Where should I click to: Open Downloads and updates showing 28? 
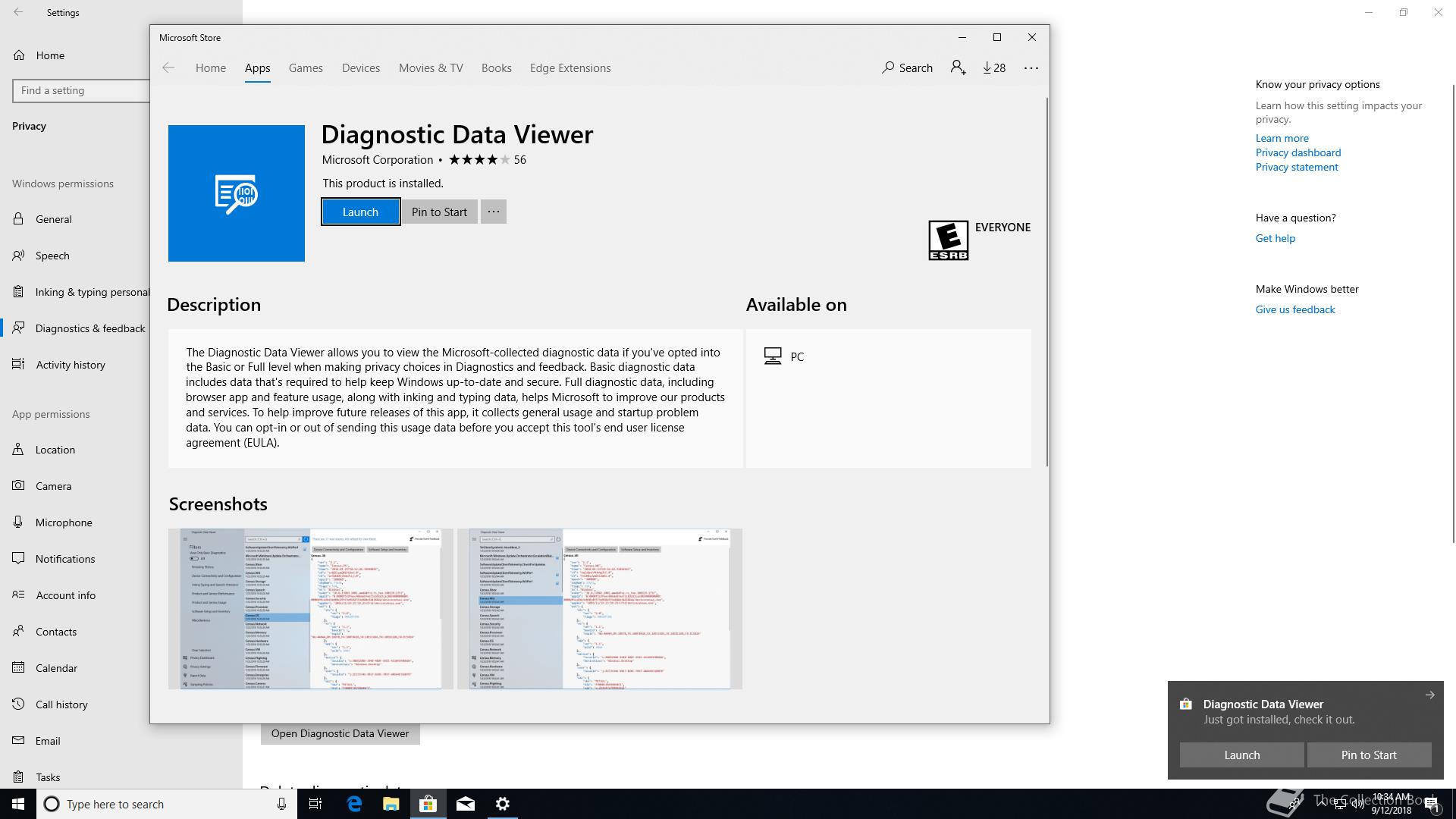pyautogui.click(x=994, y=67)
